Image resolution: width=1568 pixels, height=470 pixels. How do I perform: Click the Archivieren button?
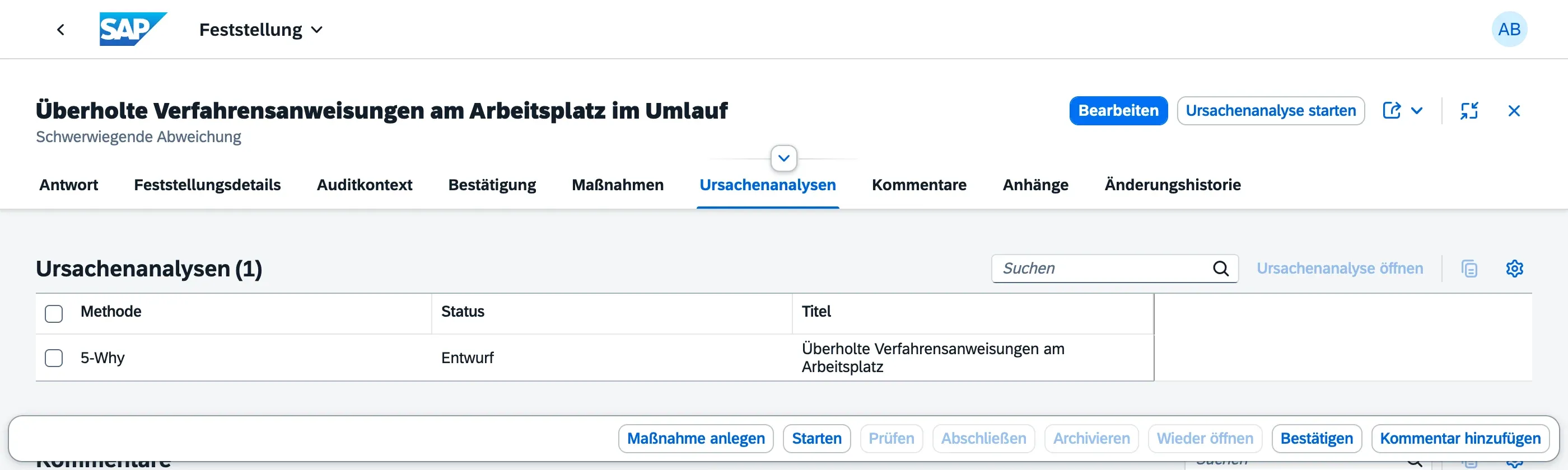1091,438
